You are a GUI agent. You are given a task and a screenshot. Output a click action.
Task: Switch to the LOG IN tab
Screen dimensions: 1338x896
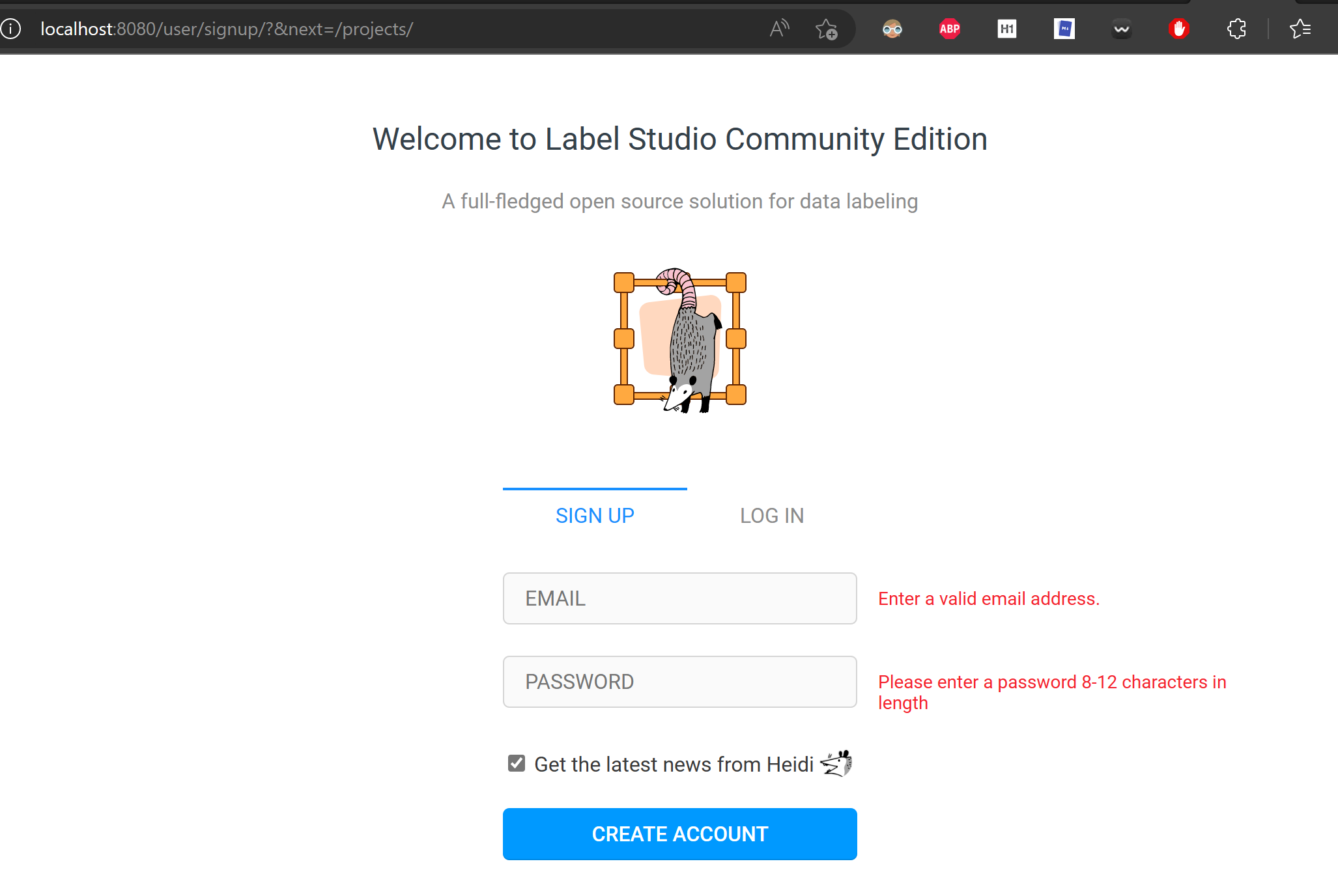pyautogui.click(x=772, y=515)
